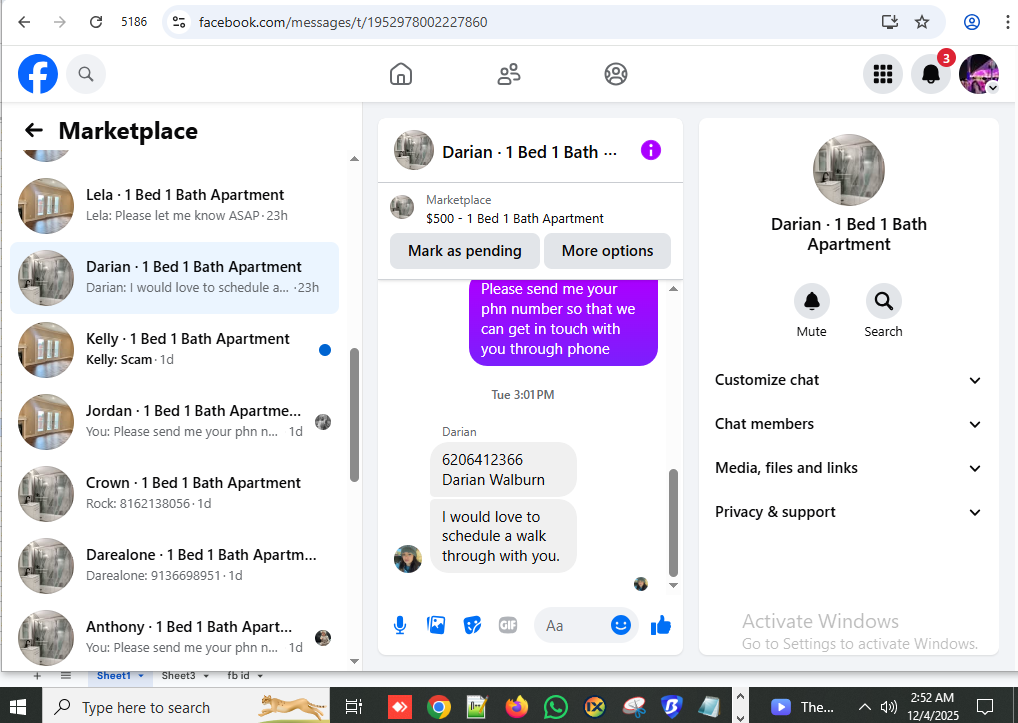Open WhatsApp from taskbar

point(556,707)
